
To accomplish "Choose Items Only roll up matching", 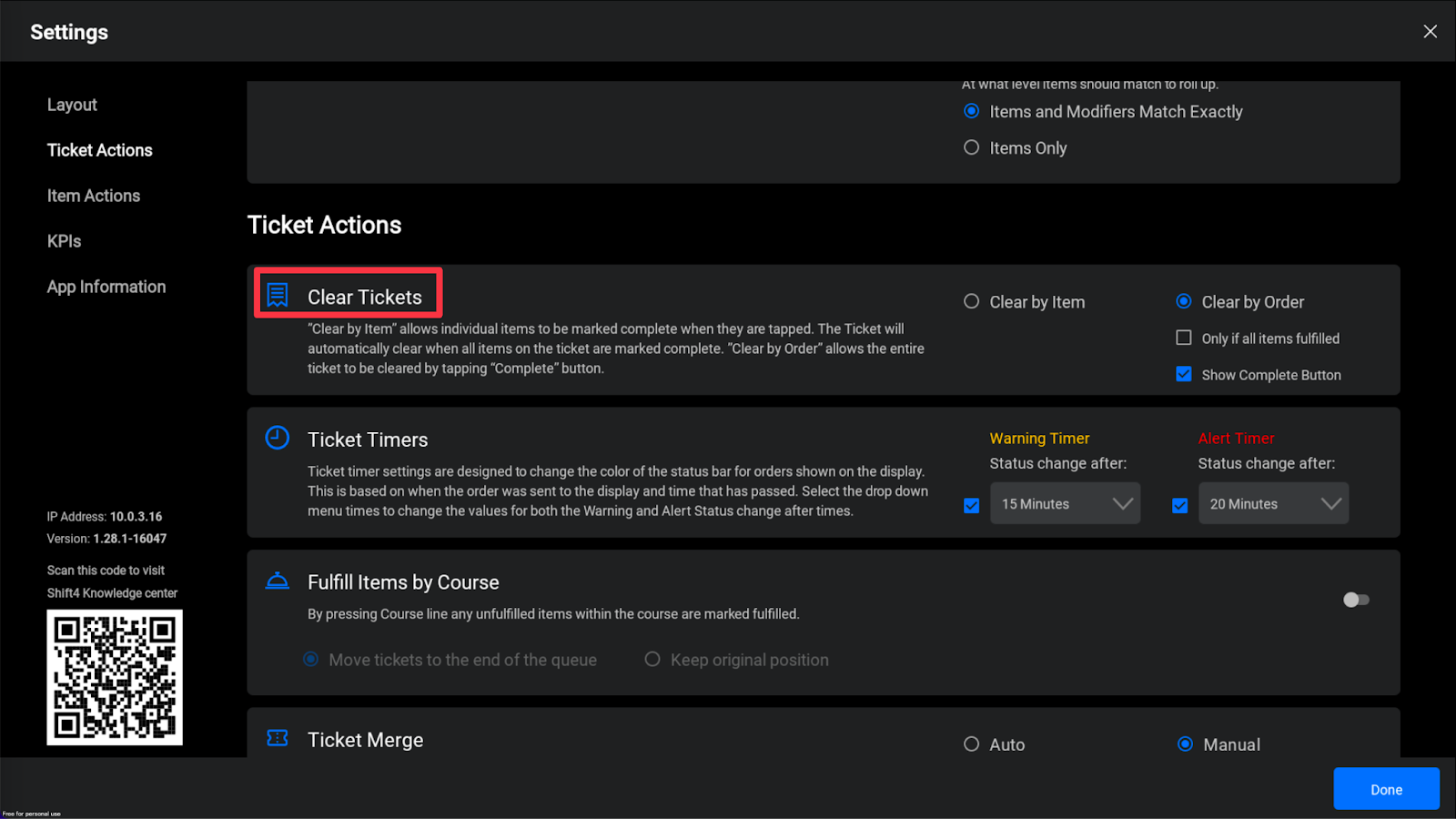I will pyautogui.click(x=972, y=147).
